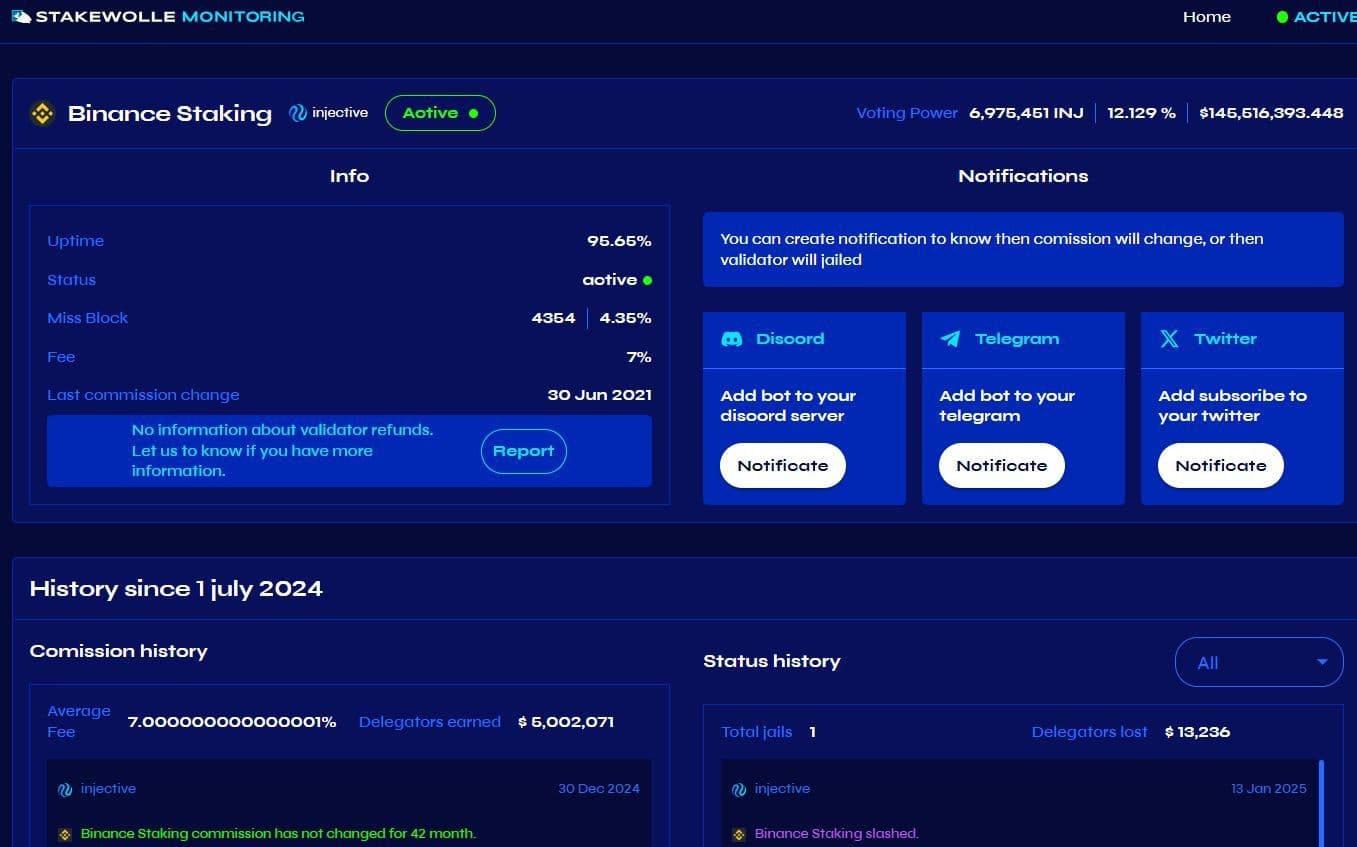Click the Last commission change label
The width and height of the screenshot is (1357, 847).
point(143,395)
